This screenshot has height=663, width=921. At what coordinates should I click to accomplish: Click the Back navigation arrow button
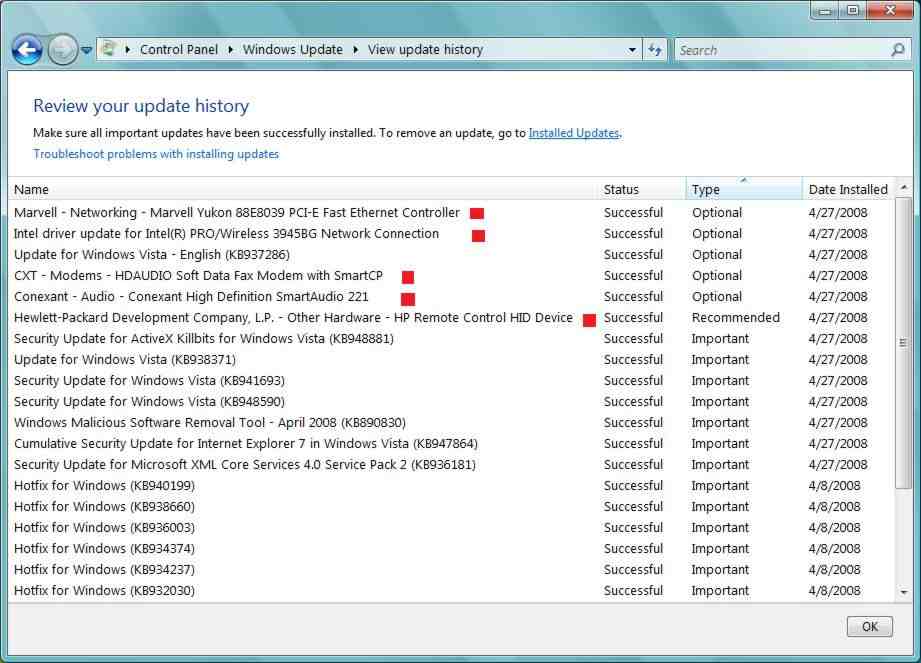pyautogui.click(x=27, y=50)
